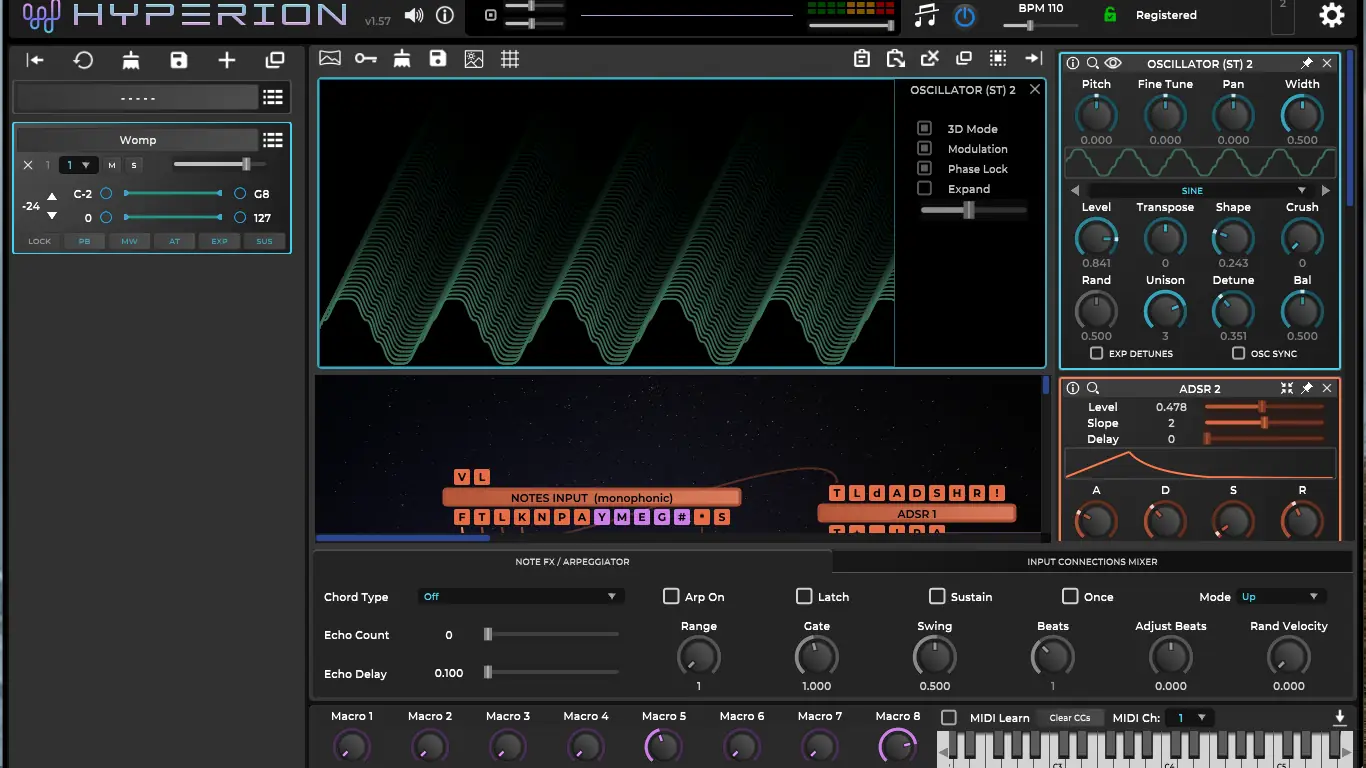The image size is (1366, 768).
Task: Click the magnifier icon in ADSR 2 panel
Action: (1093, 389)
